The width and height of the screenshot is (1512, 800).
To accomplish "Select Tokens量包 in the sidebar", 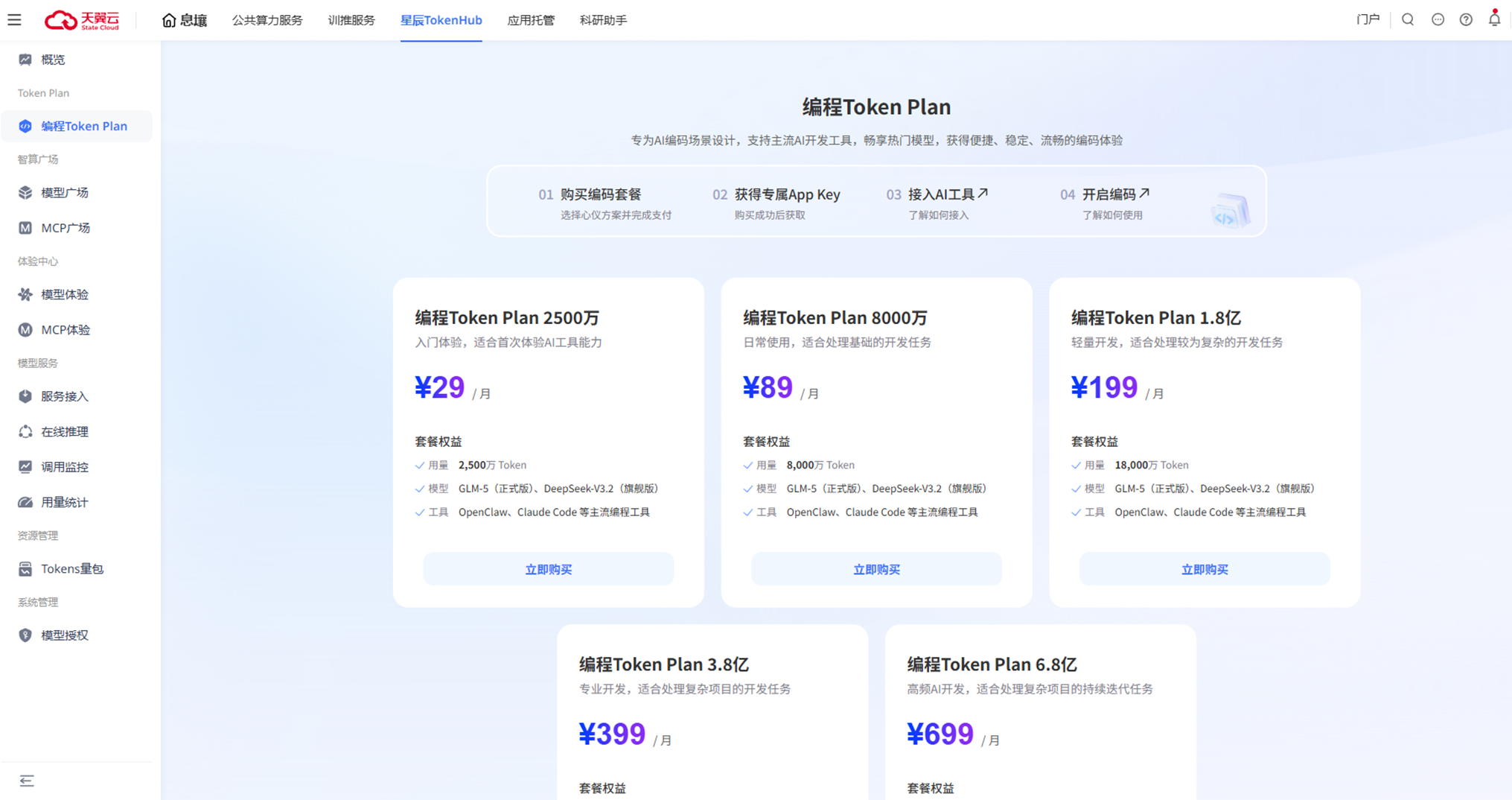I will 72,569.
